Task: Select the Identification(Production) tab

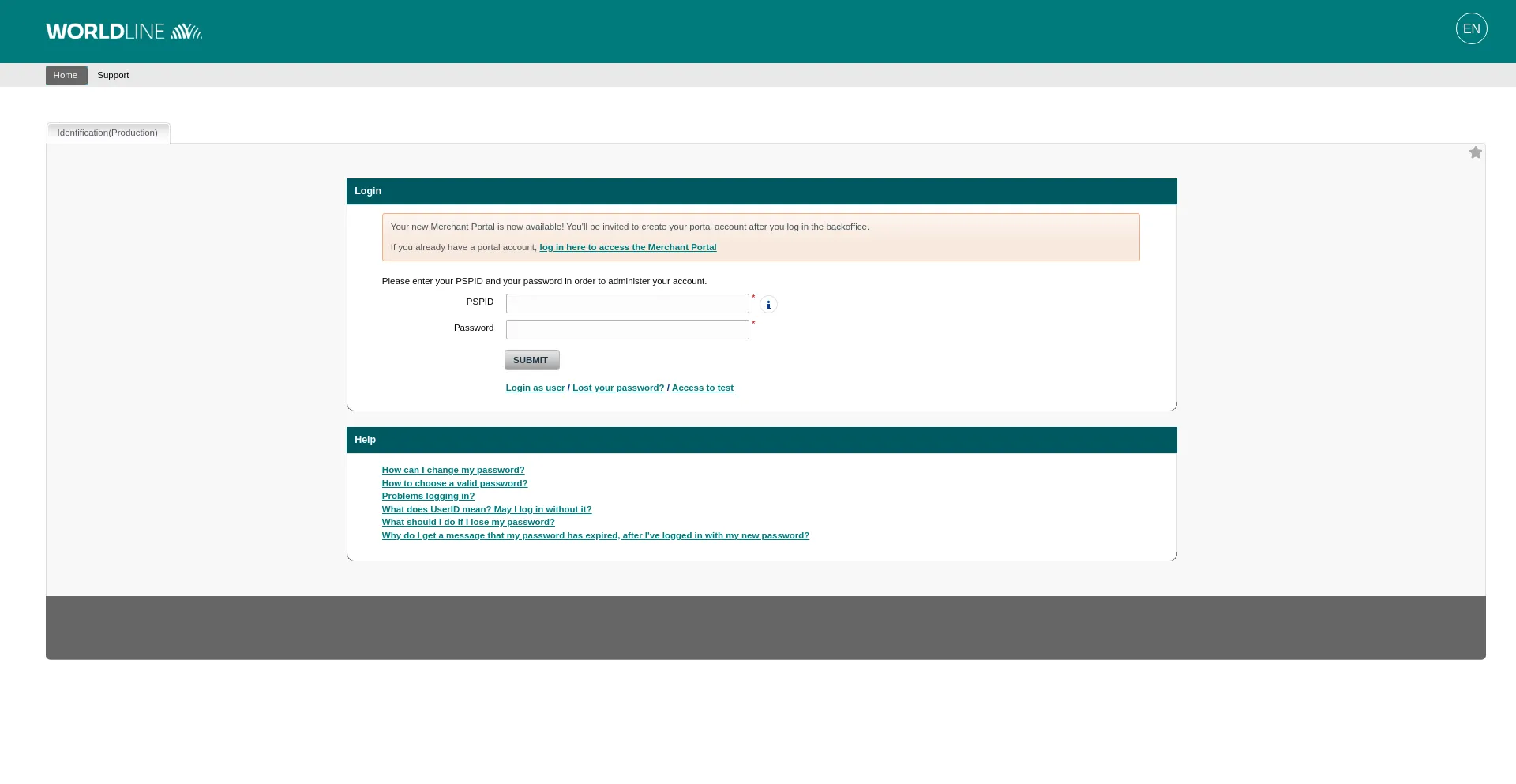Action: coord(107,133)
